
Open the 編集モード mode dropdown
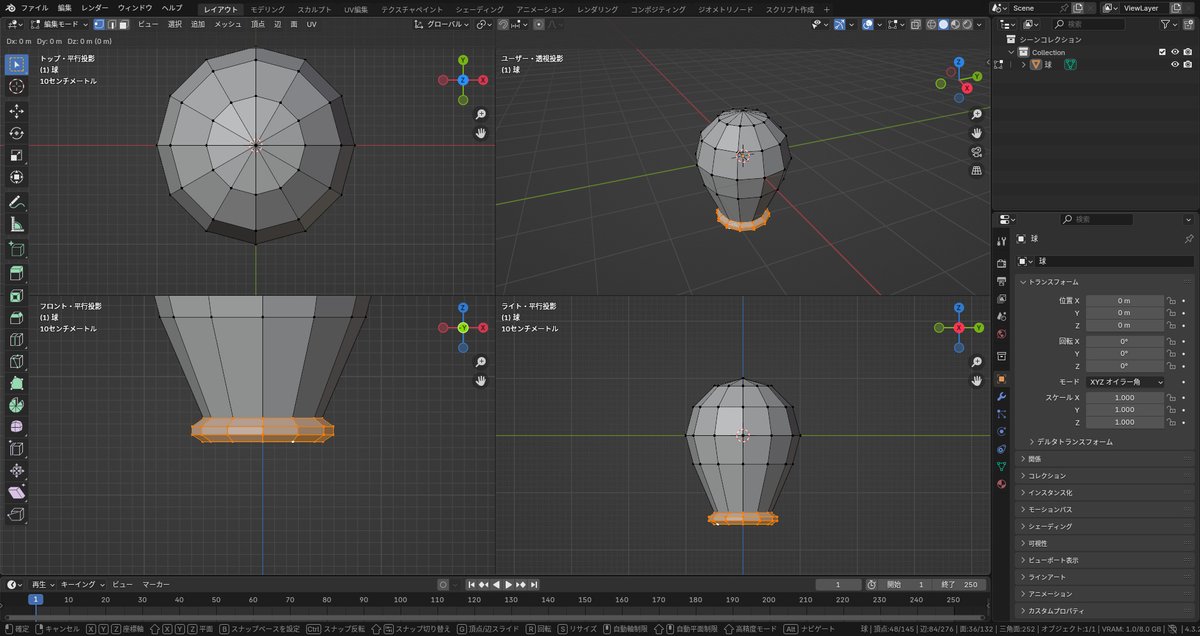click(x=60, y=24)
